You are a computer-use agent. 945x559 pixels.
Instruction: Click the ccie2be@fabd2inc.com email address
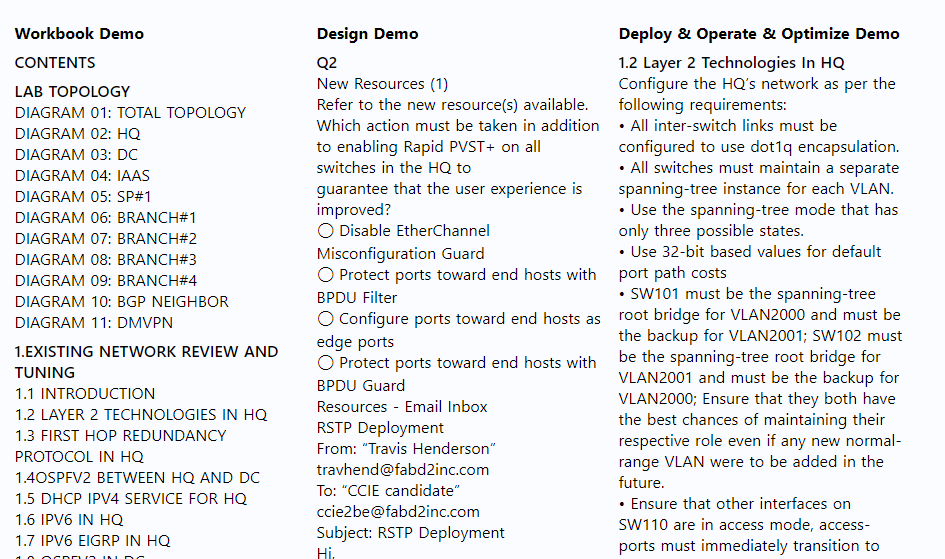(398, 512)
